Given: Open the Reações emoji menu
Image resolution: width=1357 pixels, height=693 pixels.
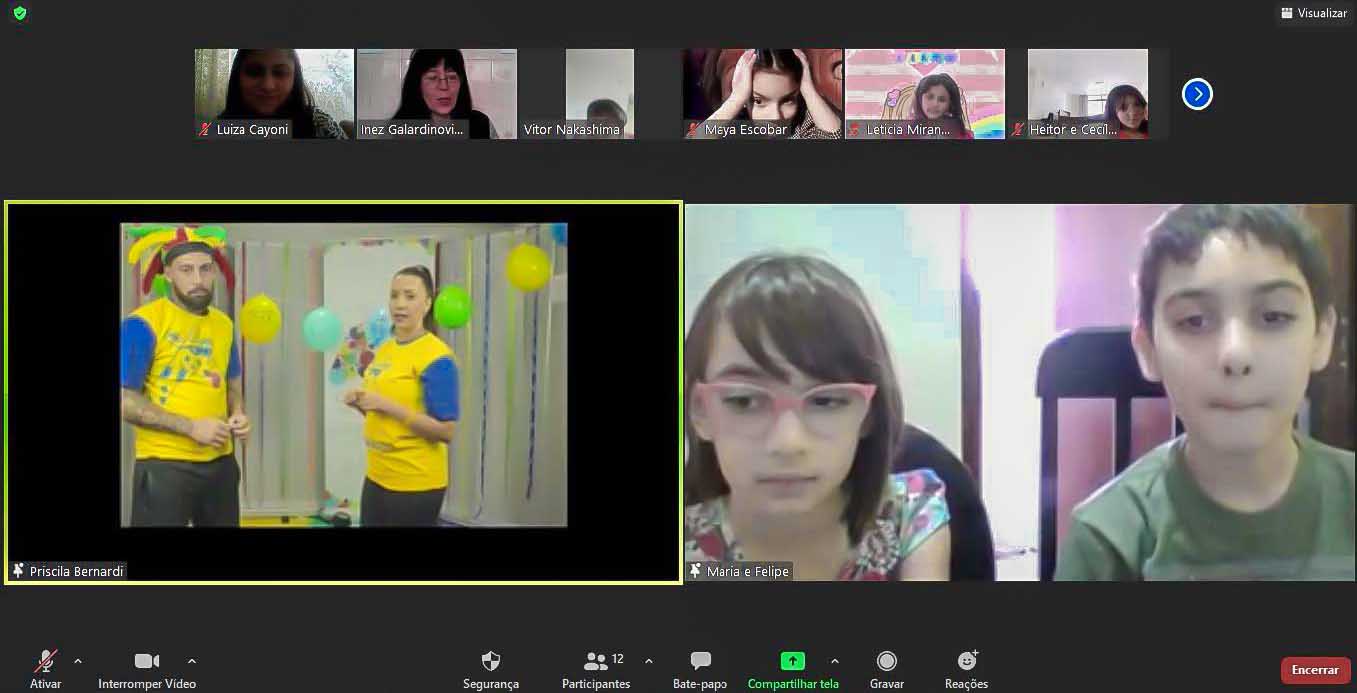Looking at the screenshot, I should tap(966, 669).
